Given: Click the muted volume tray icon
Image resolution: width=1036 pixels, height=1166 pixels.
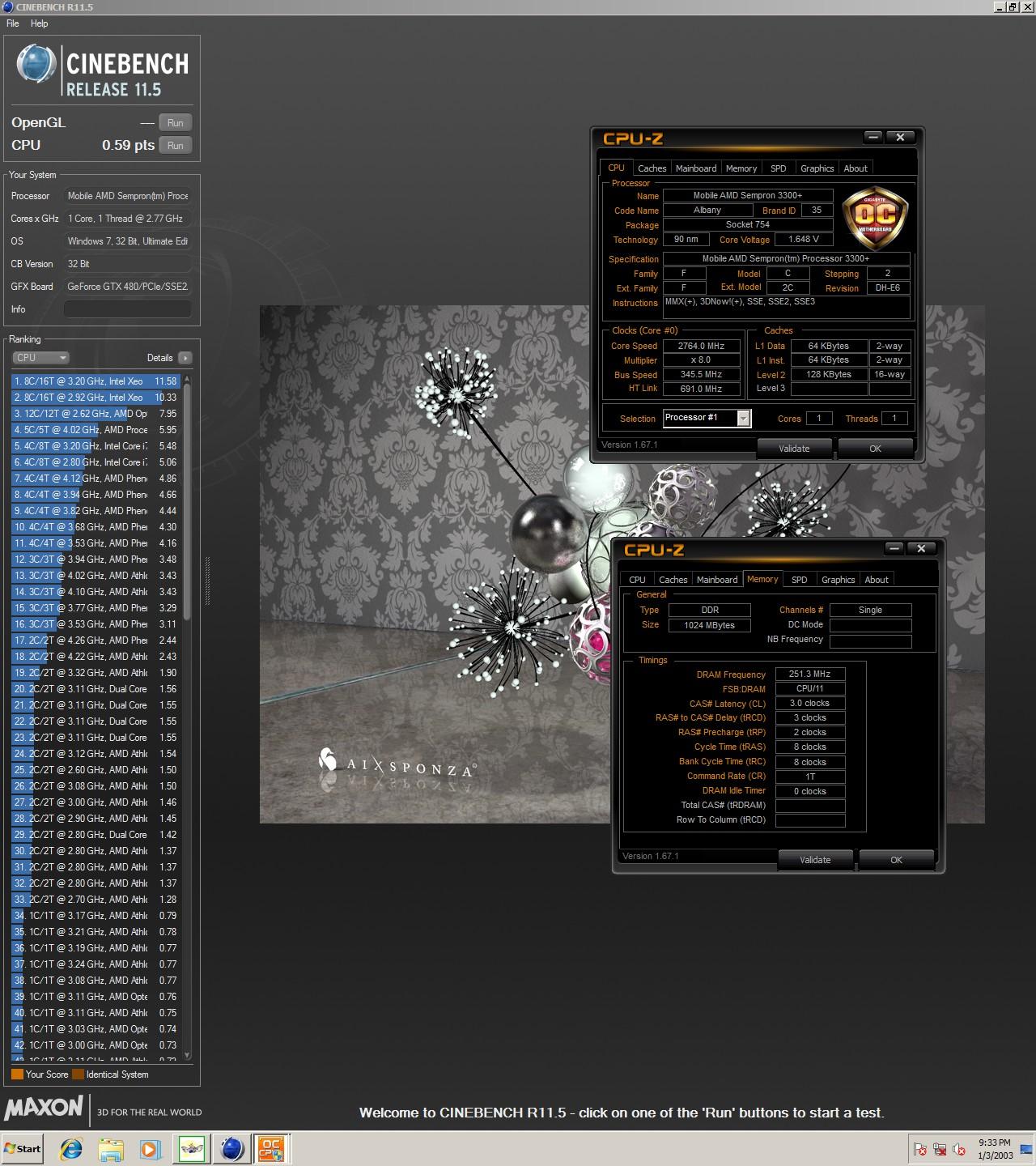Looking at the screenshot, I should pos(959,1149).
